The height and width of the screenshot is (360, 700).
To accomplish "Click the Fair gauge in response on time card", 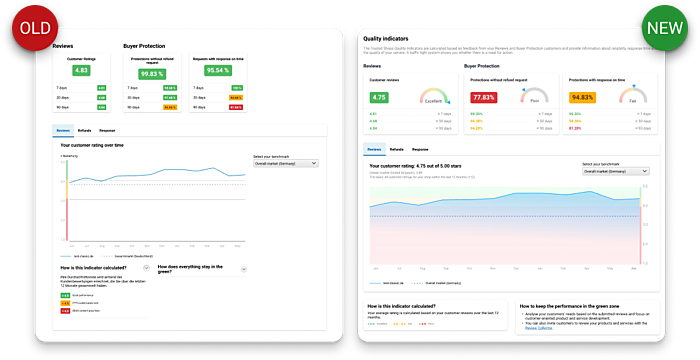I will coord(633,95).
